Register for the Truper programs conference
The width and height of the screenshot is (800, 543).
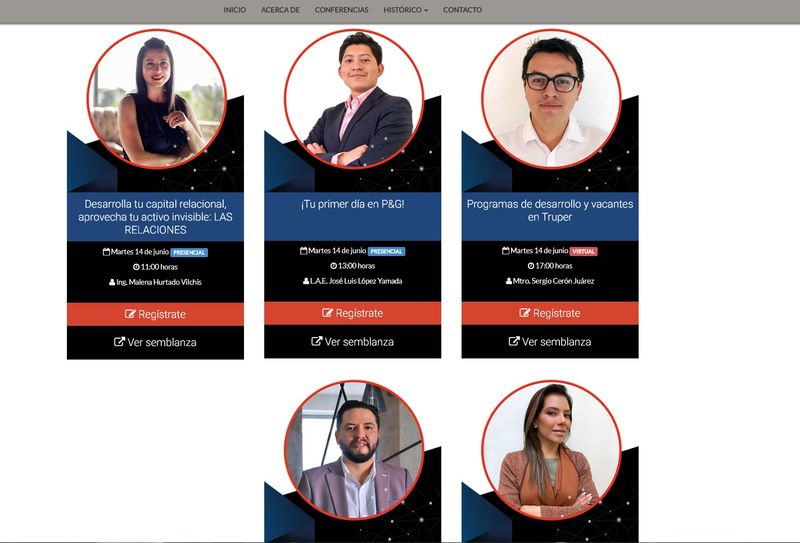(x=550, y=313)
